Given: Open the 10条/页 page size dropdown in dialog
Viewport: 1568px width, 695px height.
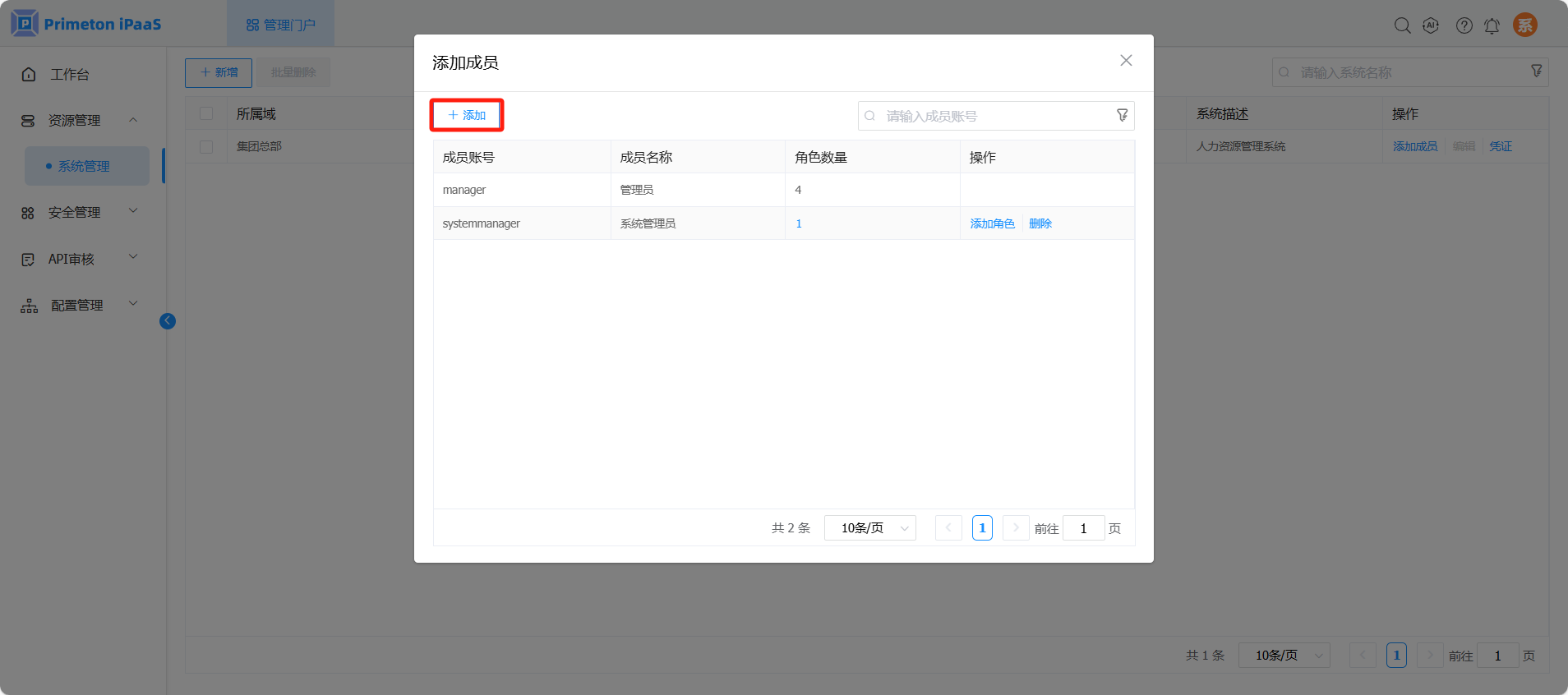Looking at the screenshot, I should pos(870,528).
